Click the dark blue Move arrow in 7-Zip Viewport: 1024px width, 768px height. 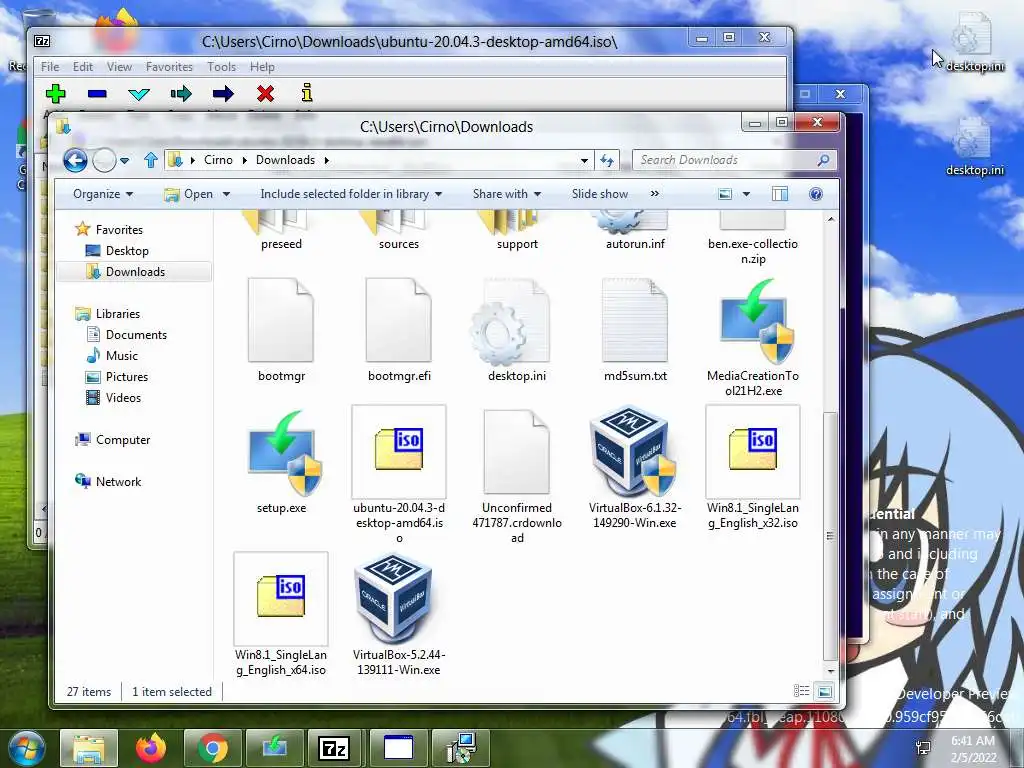pyautogui.click(x=223, y=94)
